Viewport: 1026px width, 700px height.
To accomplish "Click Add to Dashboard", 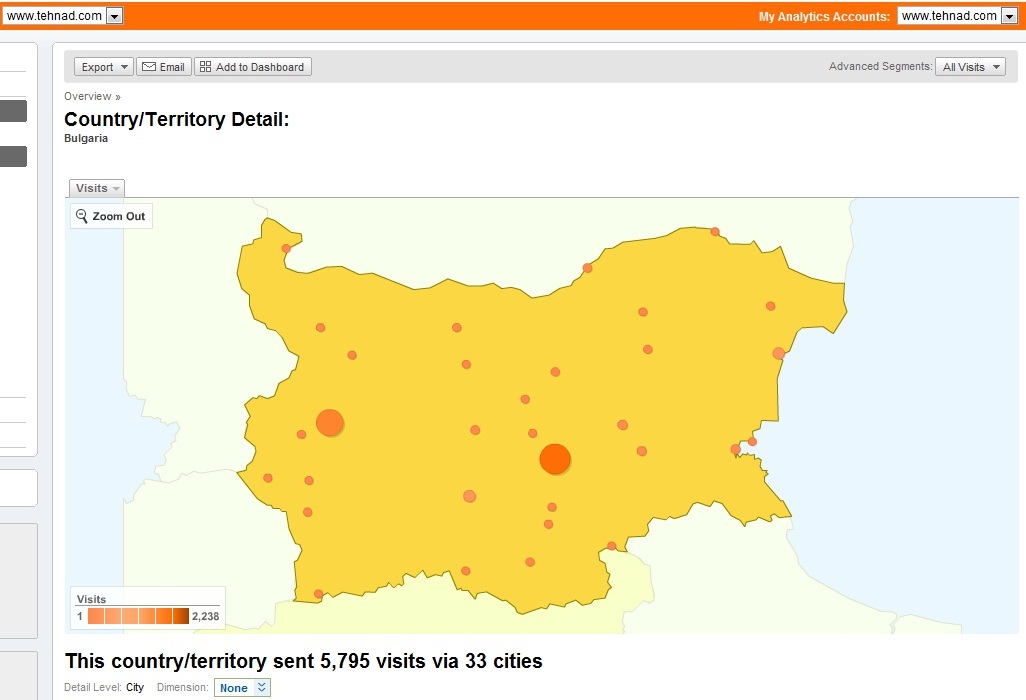I will pos(253,67).
